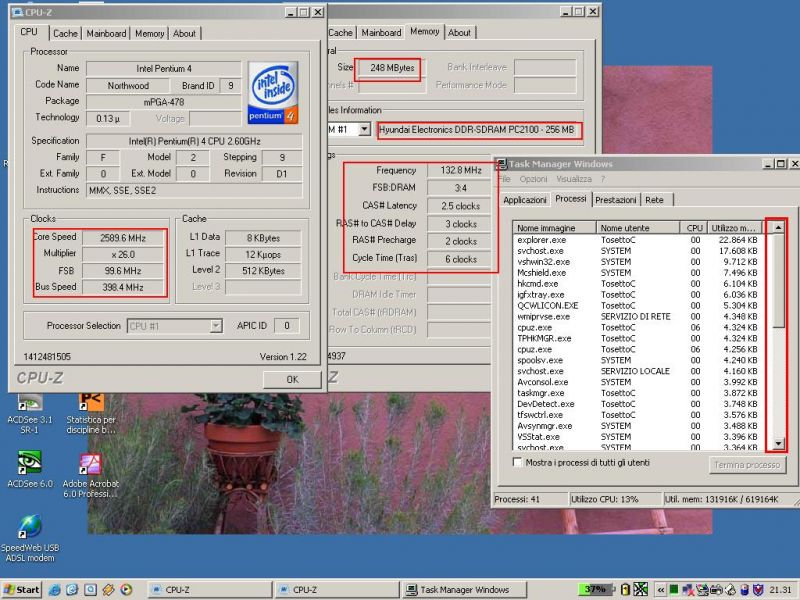Image resolution: width=800 pixels, height=600 pixels.
Task: Click the process list scrollbar down arrow
Action: click(x=778, y=443)
